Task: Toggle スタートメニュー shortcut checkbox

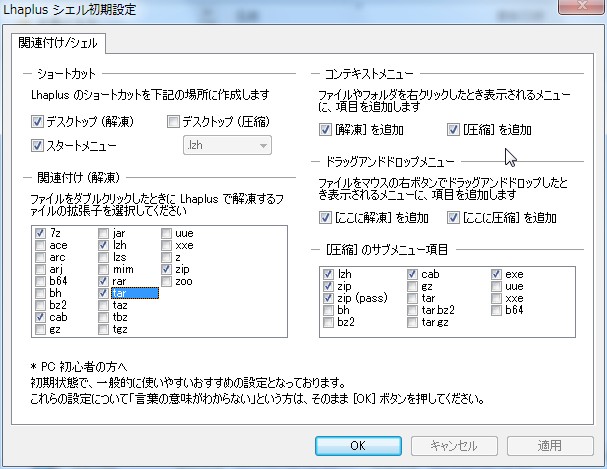Action: [37, 146]
